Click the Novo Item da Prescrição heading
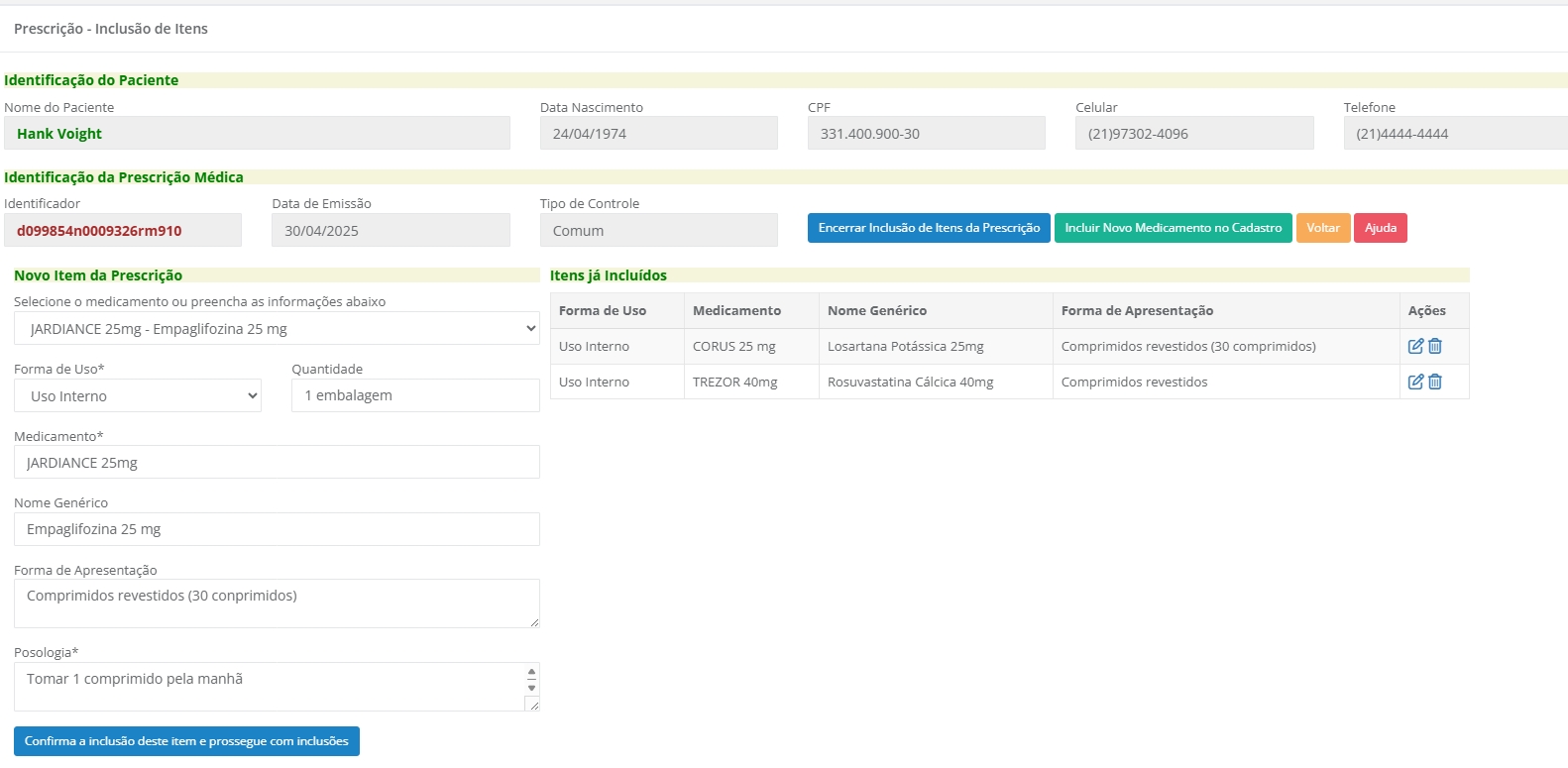 point(98,275)
